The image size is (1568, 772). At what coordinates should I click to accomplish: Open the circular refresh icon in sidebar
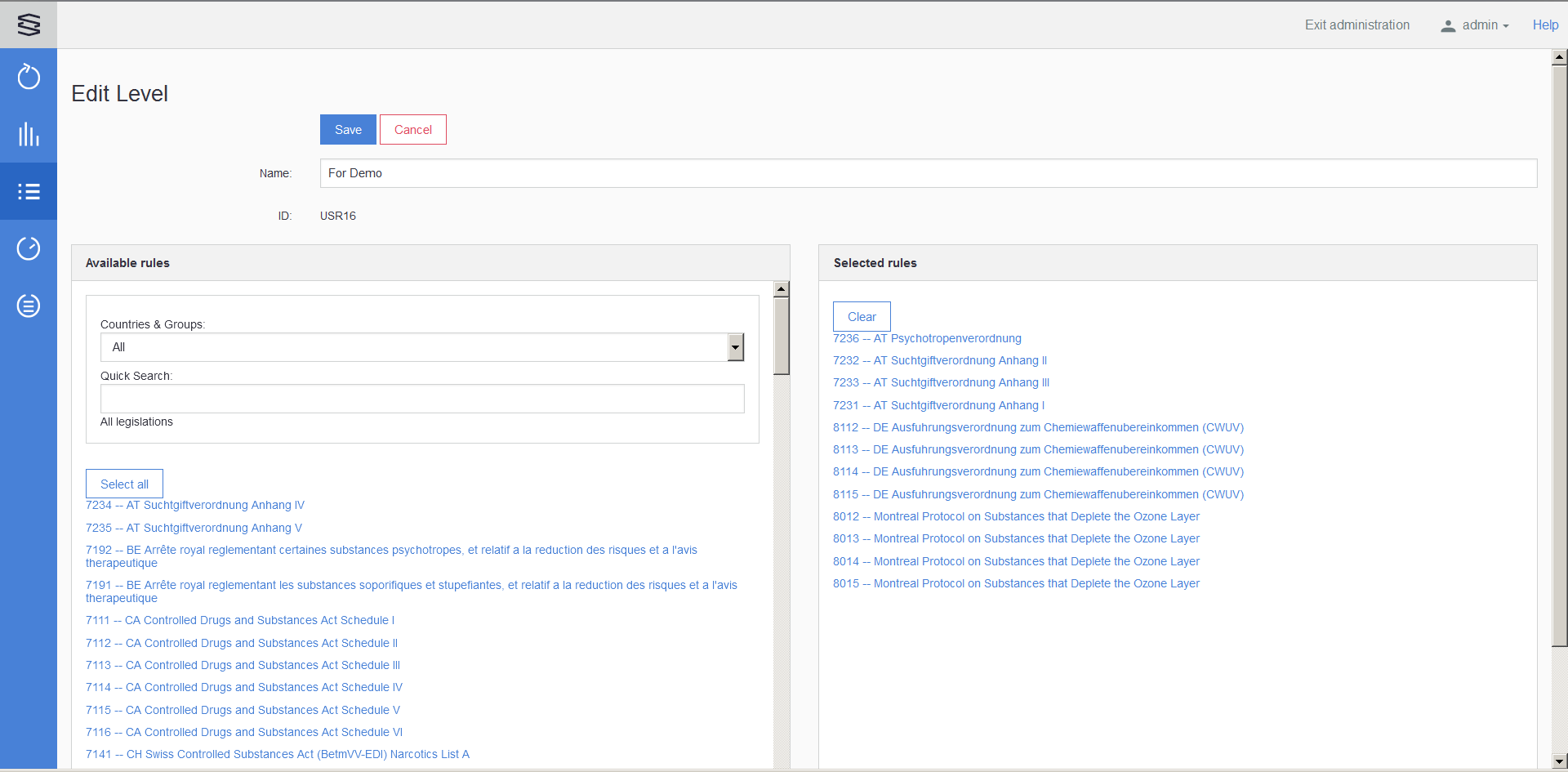29,77
